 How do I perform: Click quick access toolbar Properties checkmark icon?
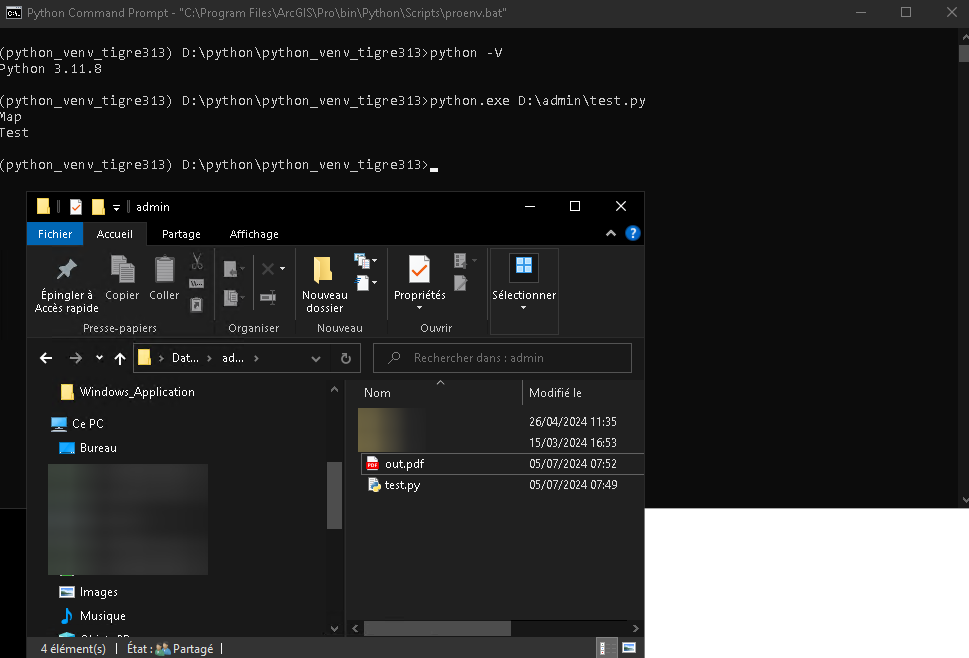[76, 207]
